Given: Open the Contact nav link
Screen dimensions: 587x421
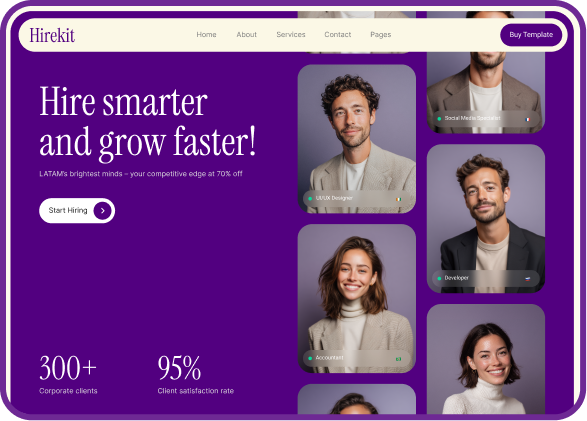Looking at the screenshot, I should click(x=338, y=35).
